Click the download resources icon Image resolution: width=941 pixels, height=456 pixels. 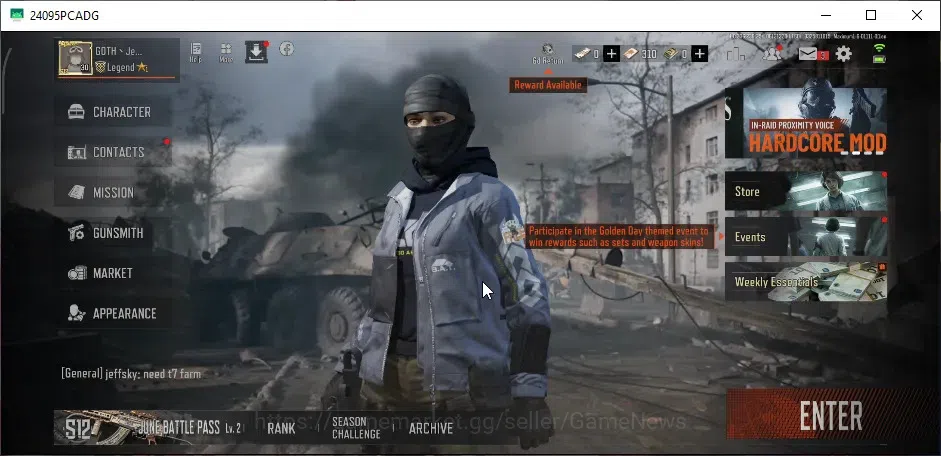(256, 52)
